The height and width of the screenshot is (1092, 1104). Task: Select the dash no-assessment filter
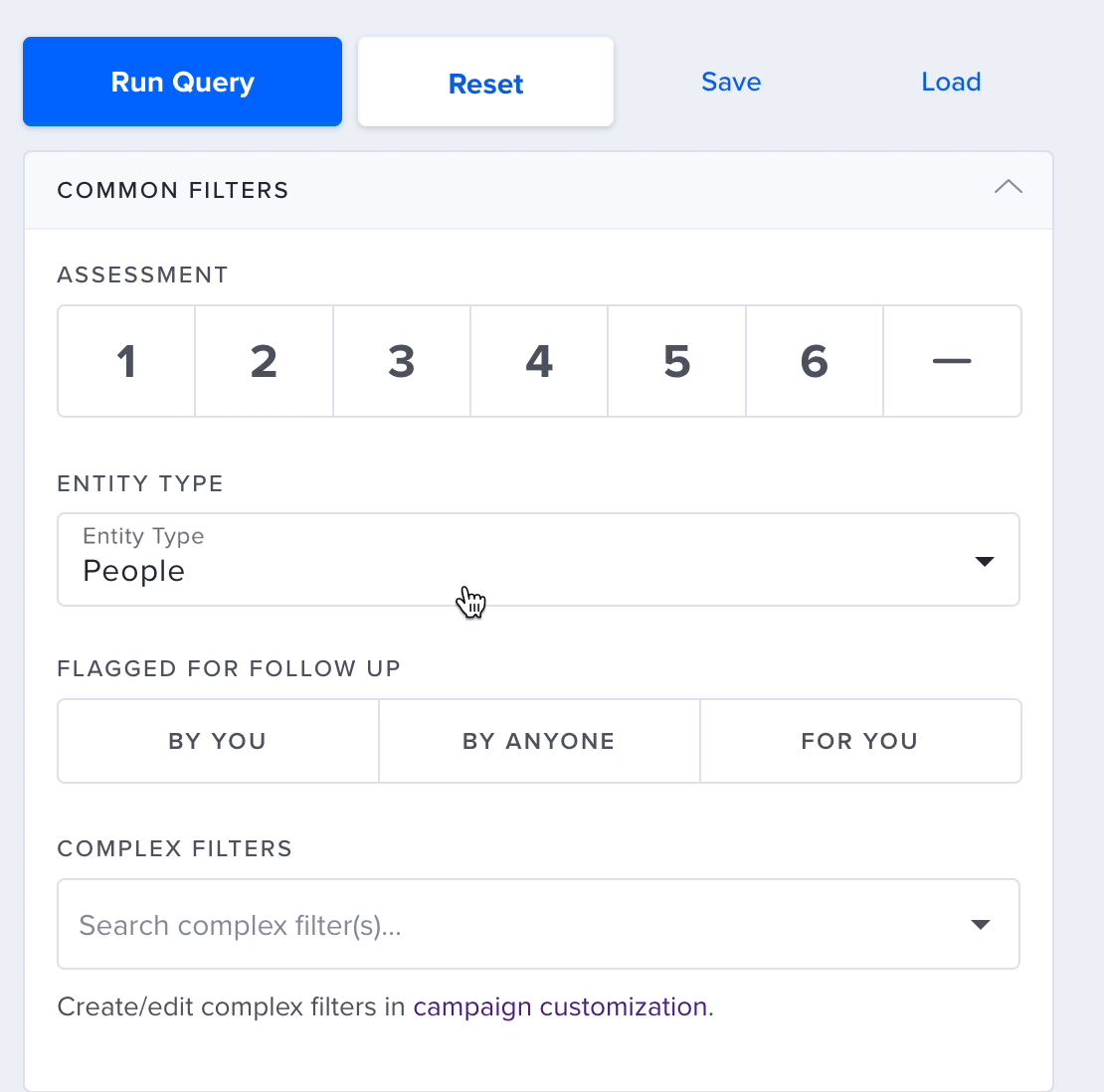[x=952, y=361]
